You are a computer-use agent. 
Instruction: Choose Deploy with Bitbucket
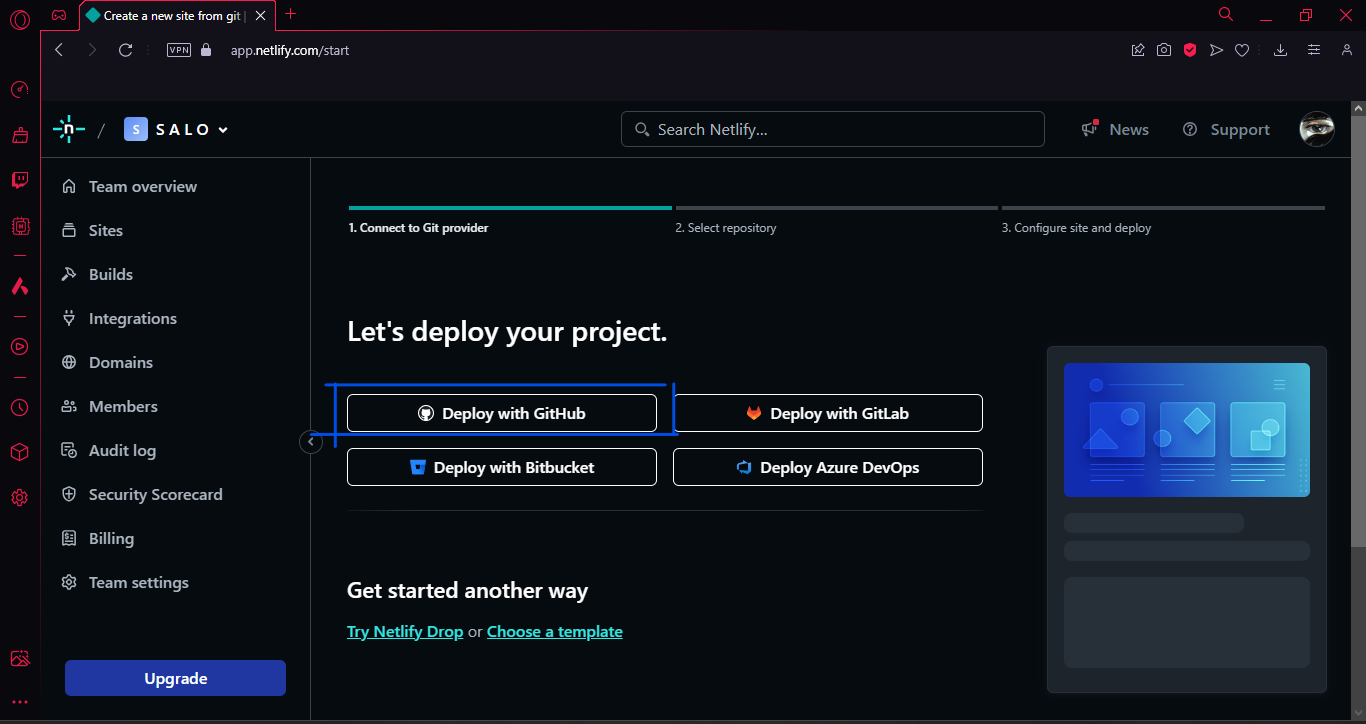[502, 467]
